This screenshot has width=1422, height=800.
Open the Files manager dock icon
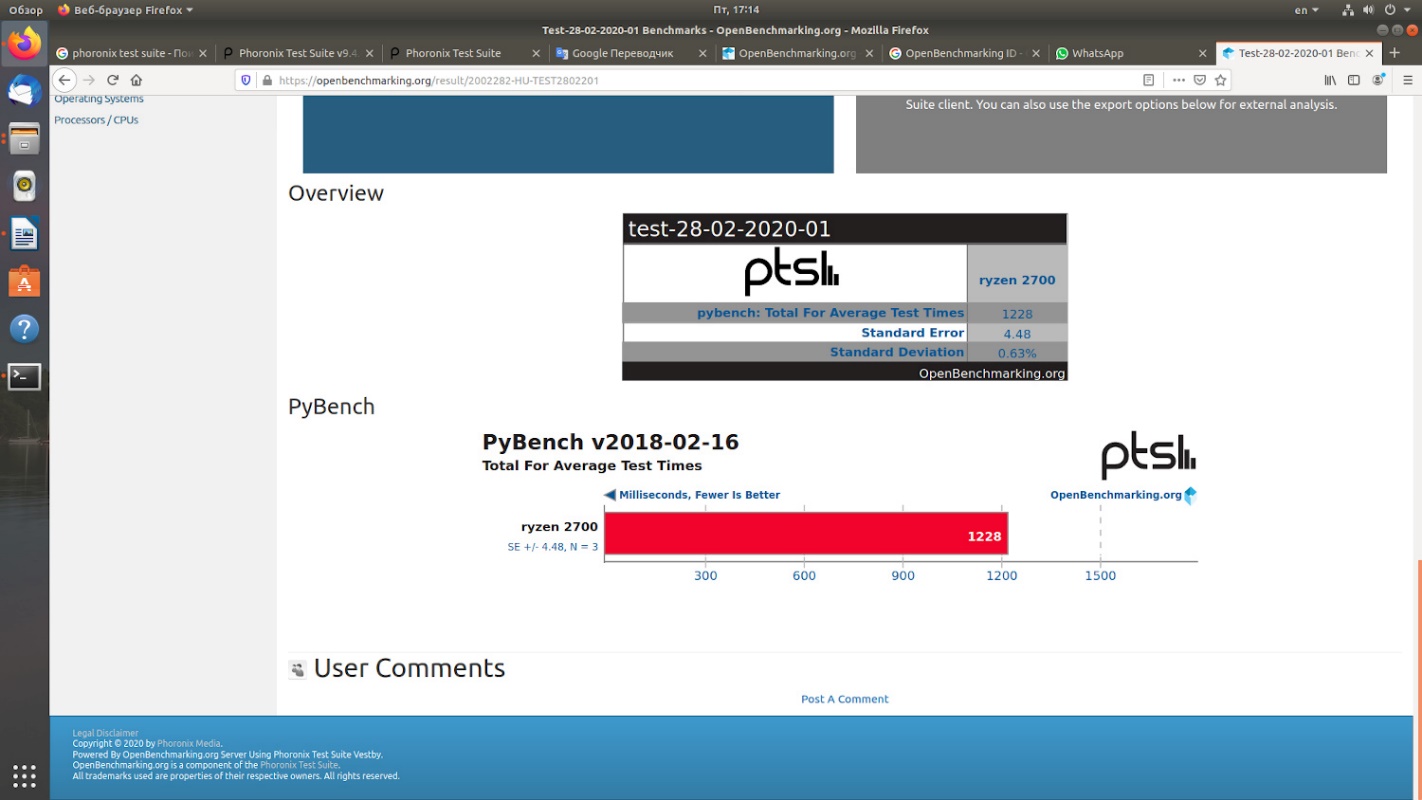[x=25, y=139]
